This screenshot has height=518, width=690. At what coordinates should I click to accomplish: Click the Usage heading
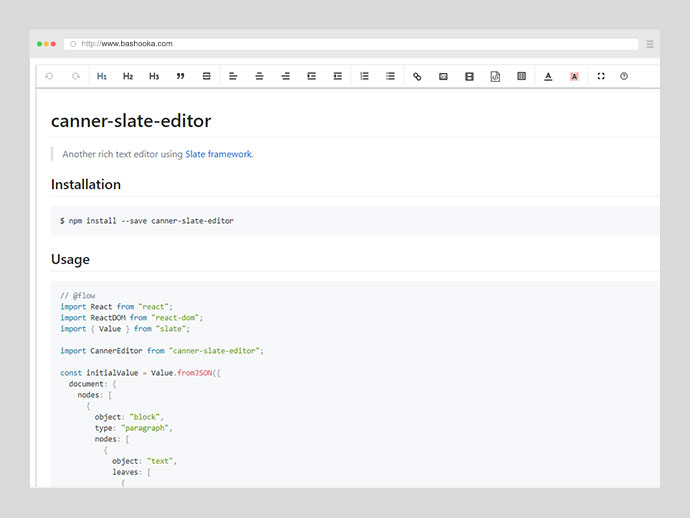coord(70,259)
